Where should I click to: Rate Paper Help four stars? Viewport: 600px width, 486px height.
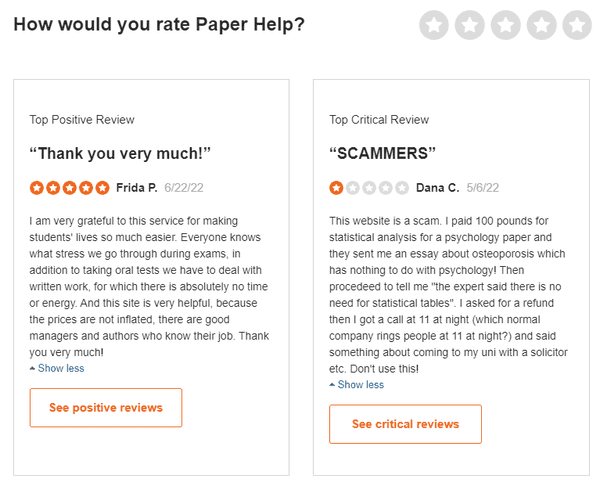coord(541,25)
